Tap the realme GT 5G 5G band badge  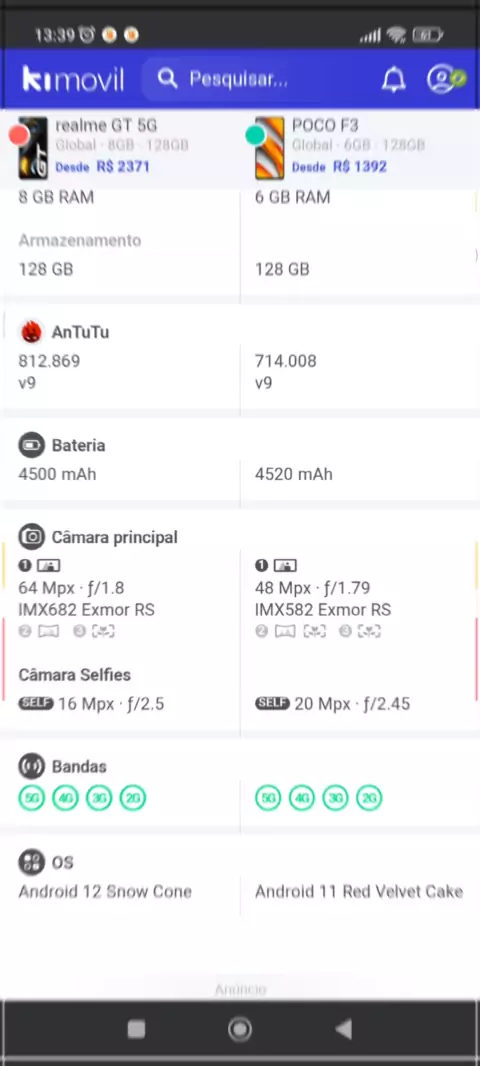pos(31,797)
